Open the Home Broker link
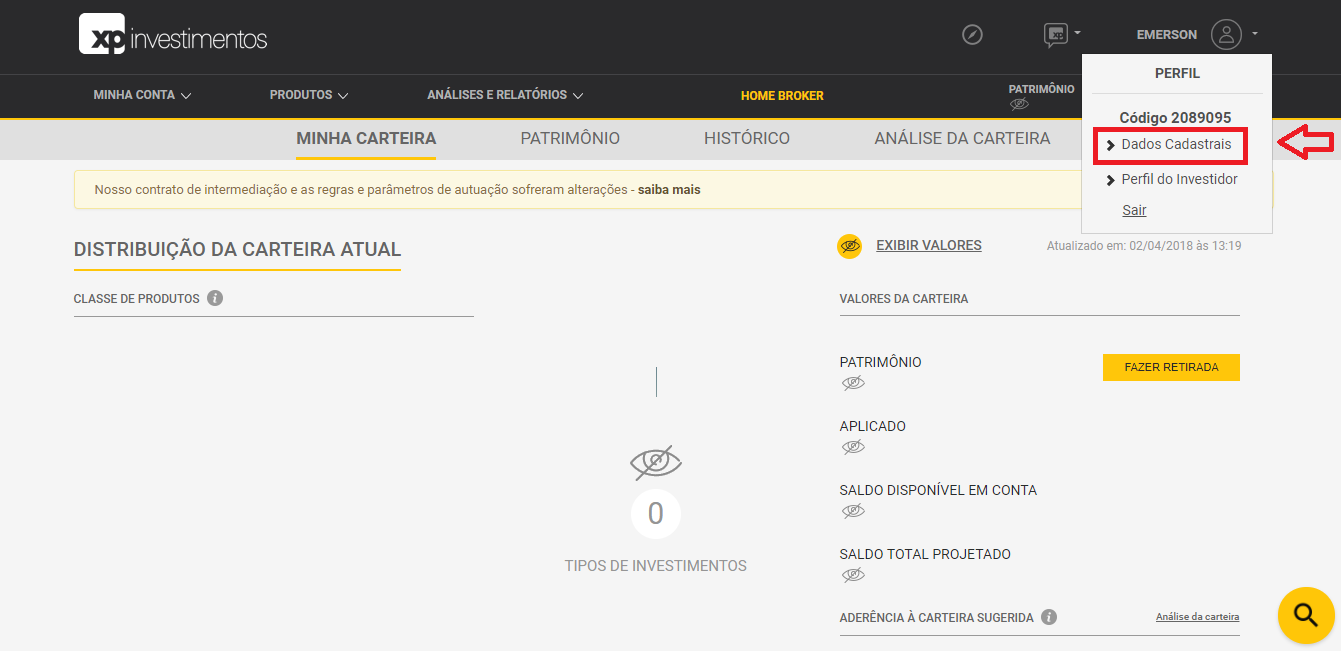1341x651 pixels. [x=782, y=96]
